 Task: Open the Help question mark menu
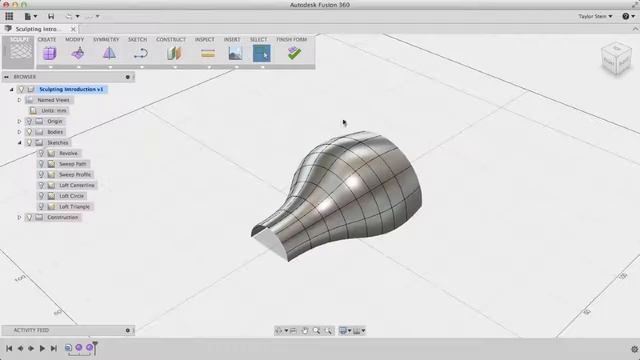click(x=628, y=16)
